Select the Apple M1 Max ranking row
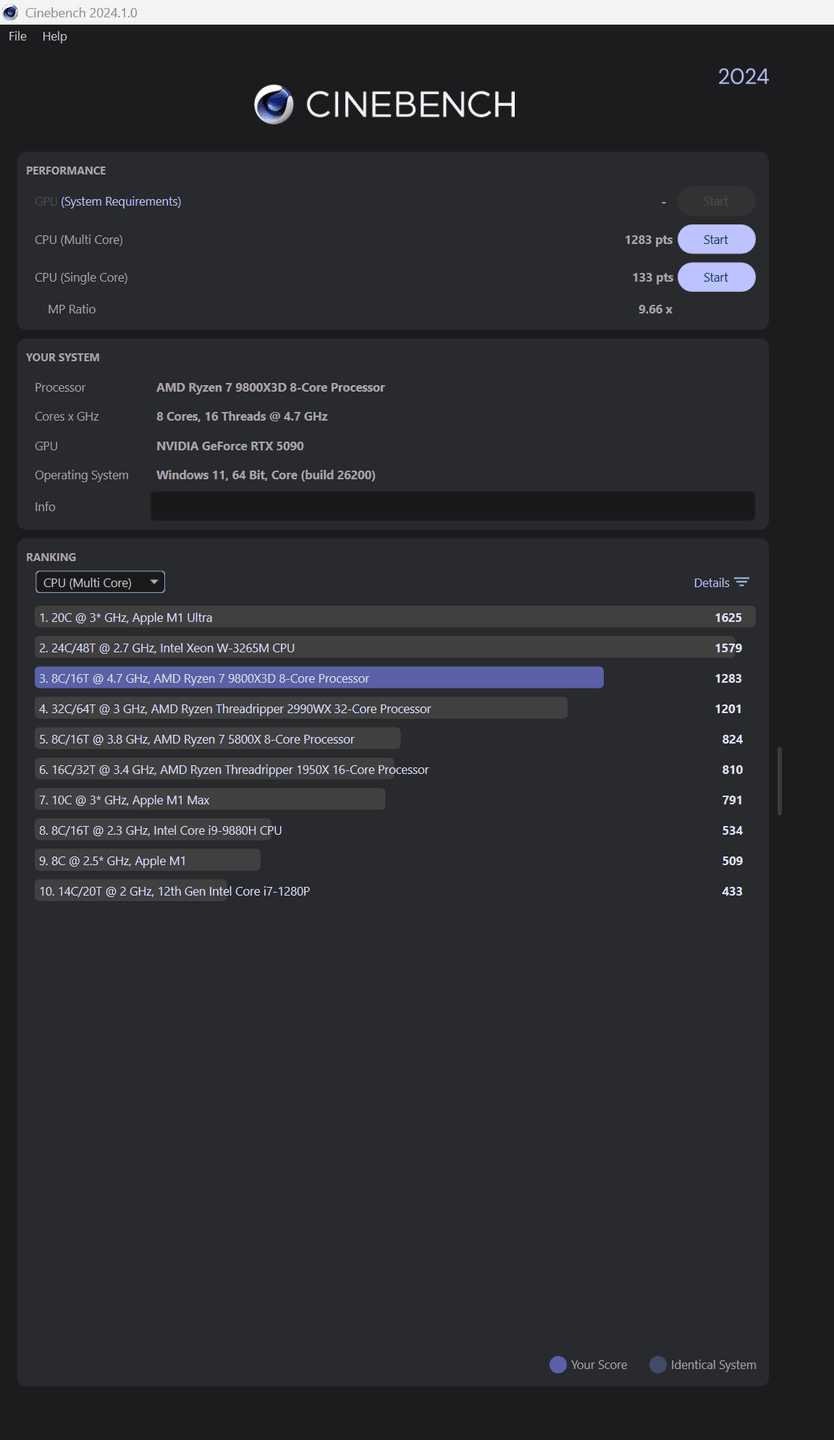834x1440 pixels. pyautogui.click(x=395, y=800)
